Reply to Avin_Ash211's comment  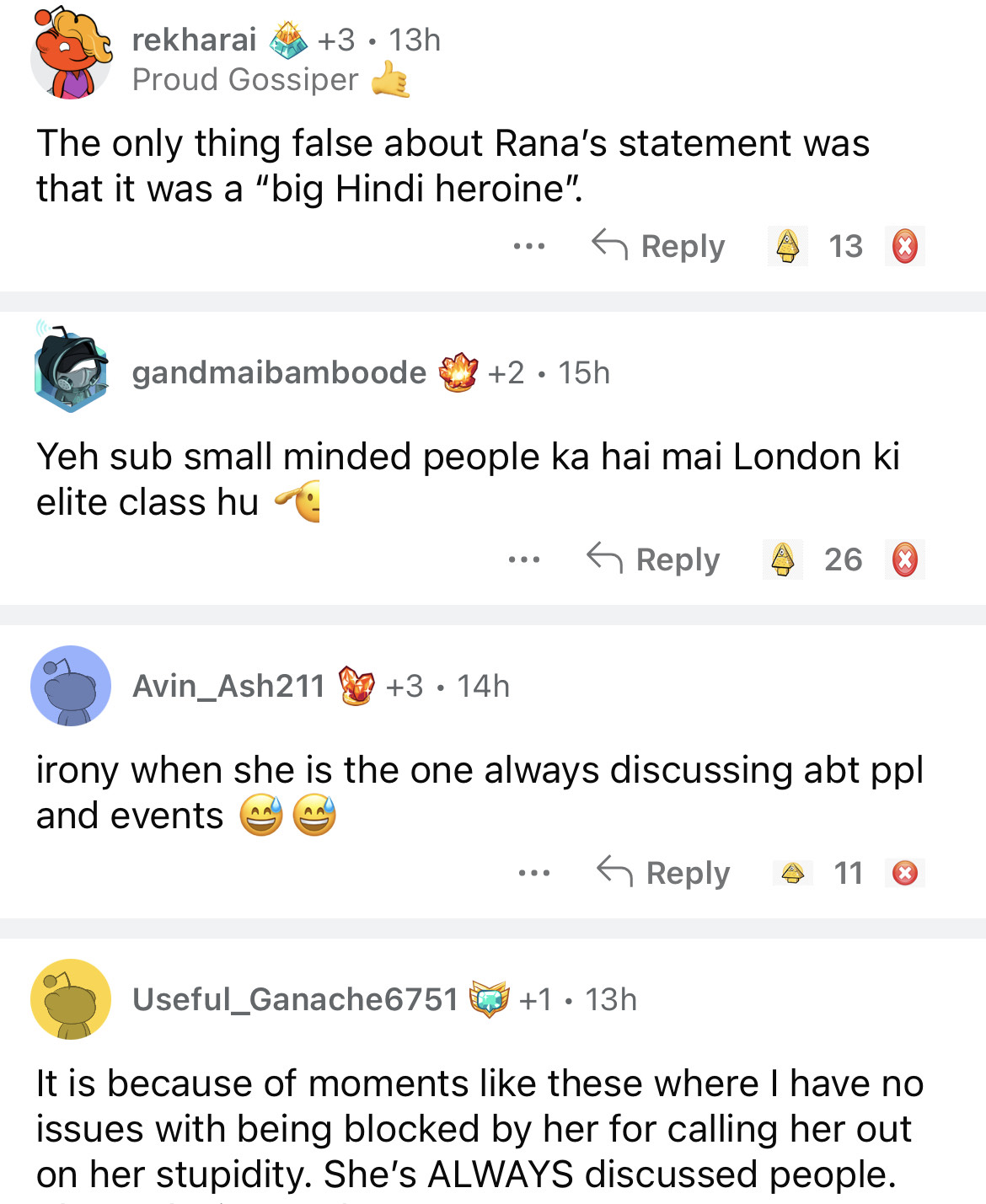(x=663, y=873)
